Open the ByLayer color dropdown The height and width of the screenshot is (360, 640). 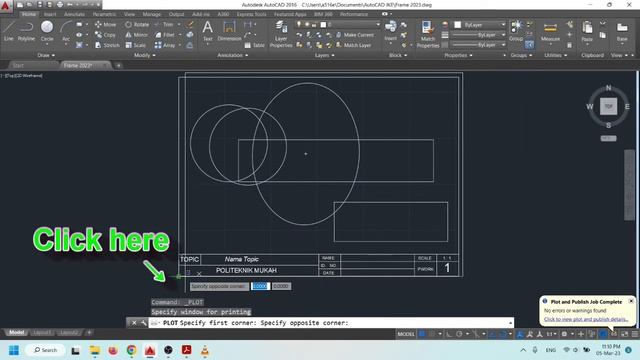[480, 25]
